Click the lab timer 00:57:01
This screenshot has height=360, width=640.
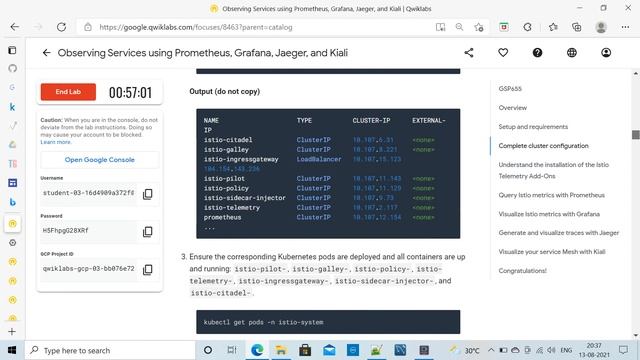pos(130,93)
